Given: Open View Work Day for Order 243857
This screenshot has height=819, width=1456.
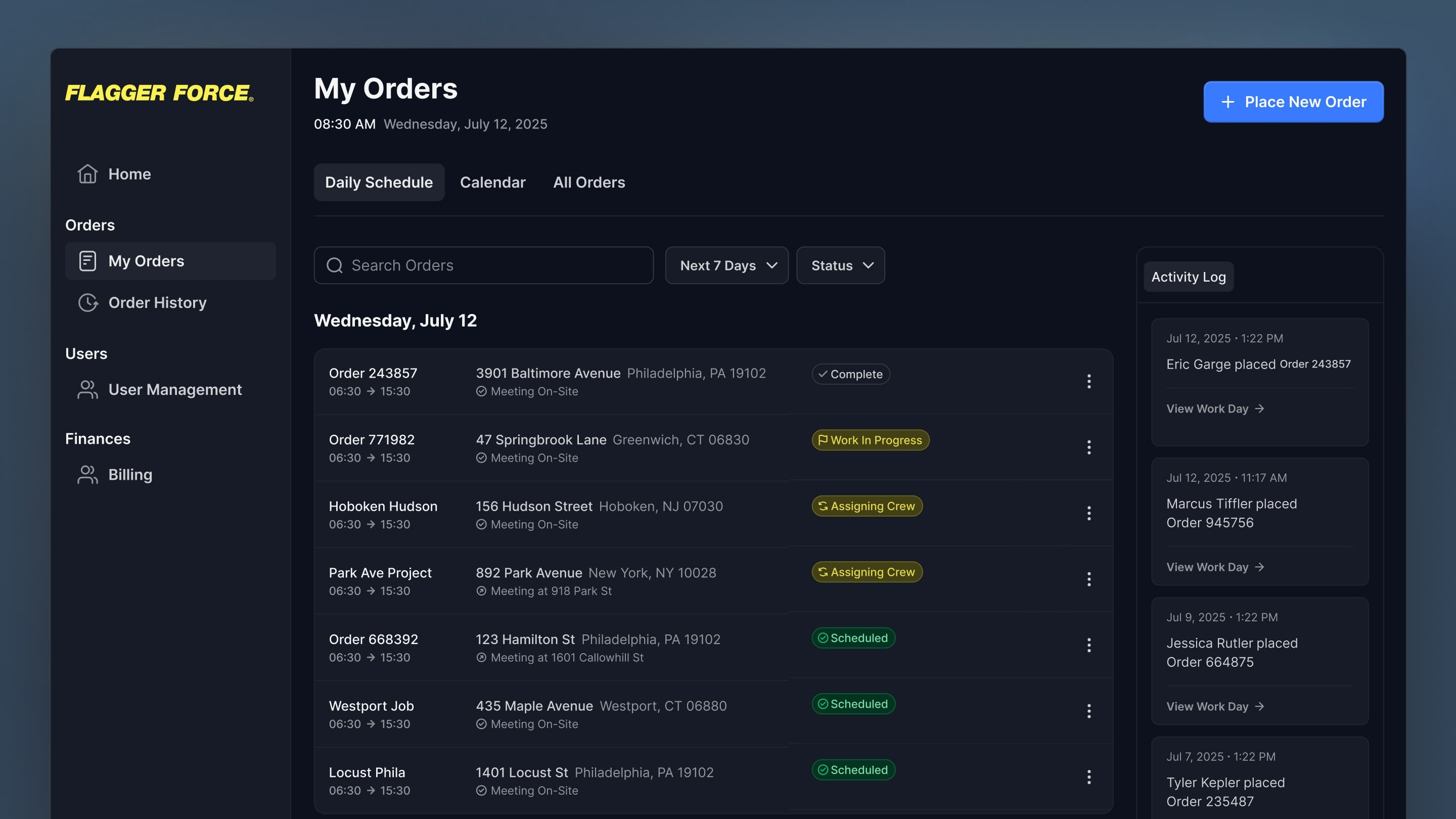Looking at the screenshot, I should pyautogui.click(x=1215, y=408).
